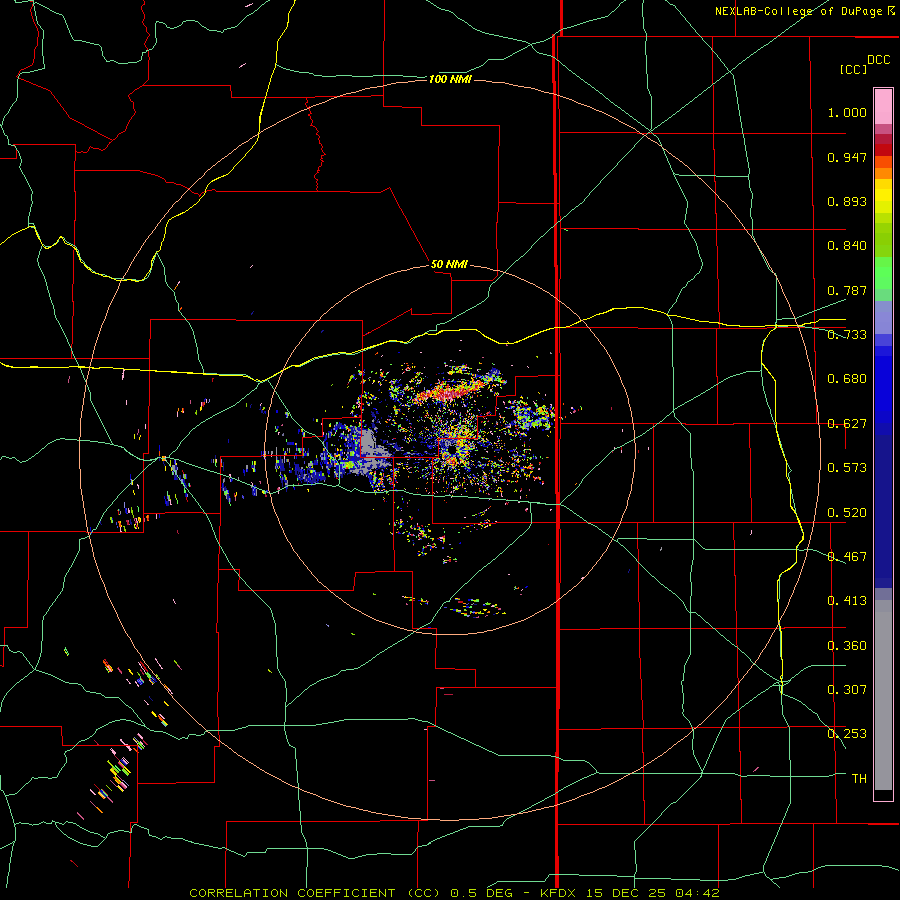Click the 04:42 timestamp in the caption

coord(697,893)
